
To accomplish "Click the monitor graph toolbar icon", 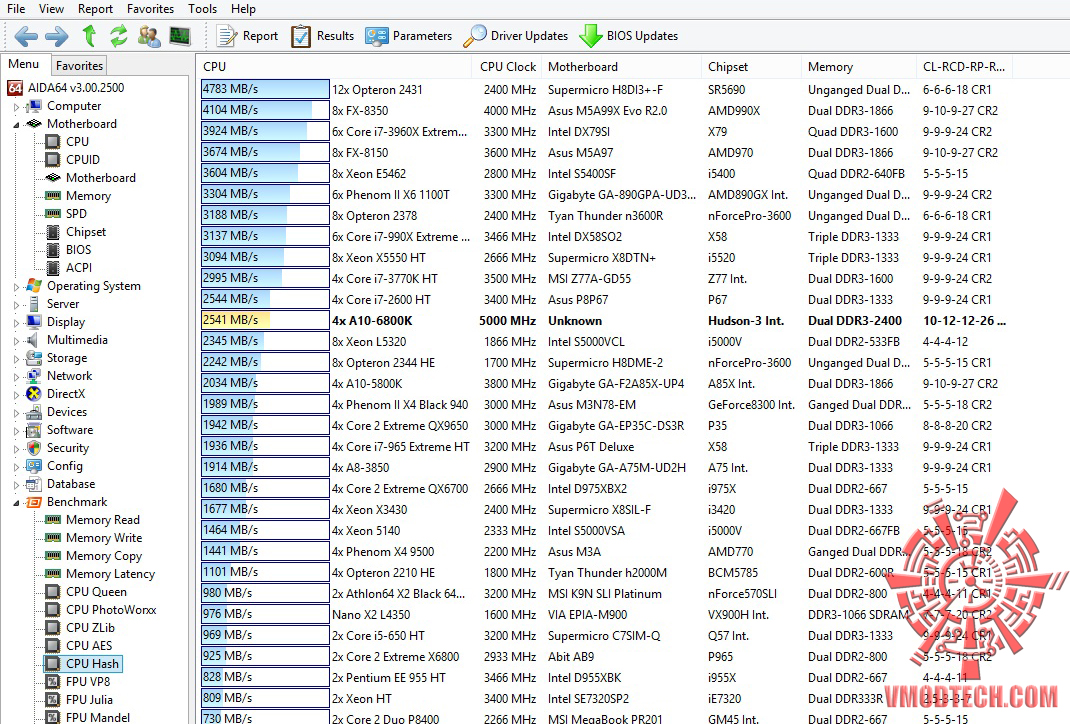I will click(180, 35).
